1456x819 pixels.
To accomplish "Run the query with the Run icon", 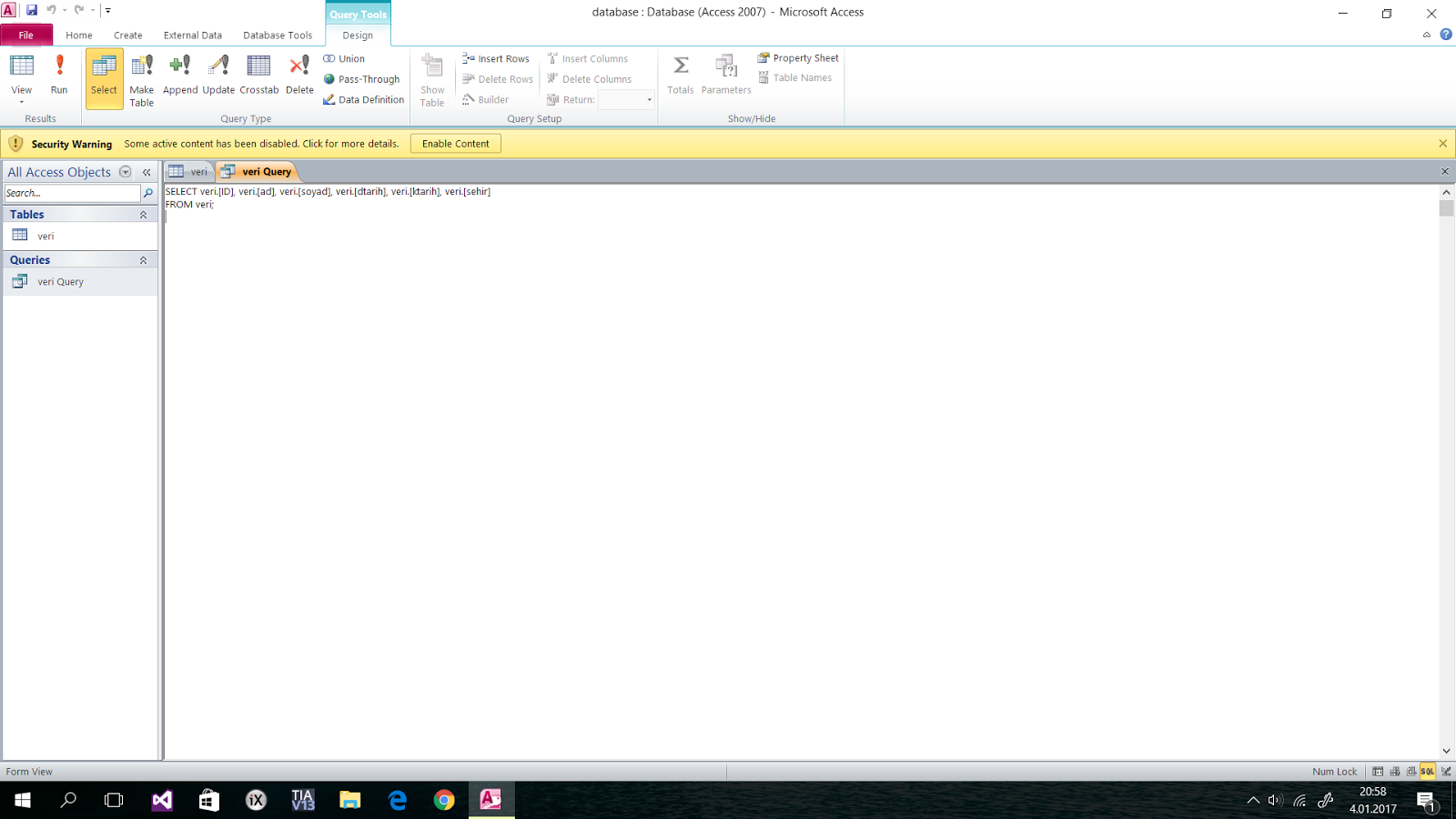I will tap(59, 75).
